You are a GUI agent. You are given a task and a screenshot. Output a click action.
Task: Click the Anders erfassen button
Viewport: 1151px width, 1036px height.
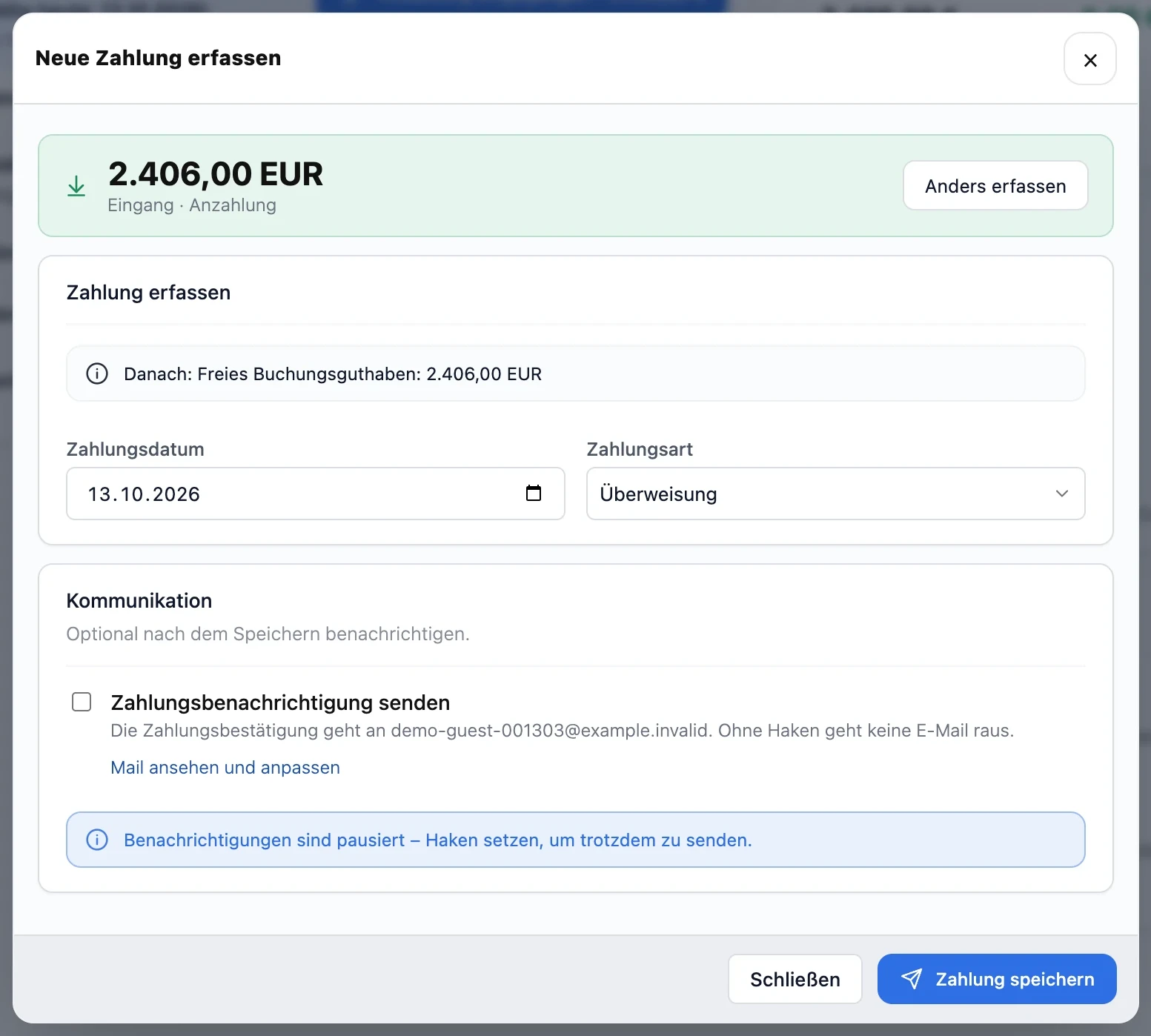995,185
